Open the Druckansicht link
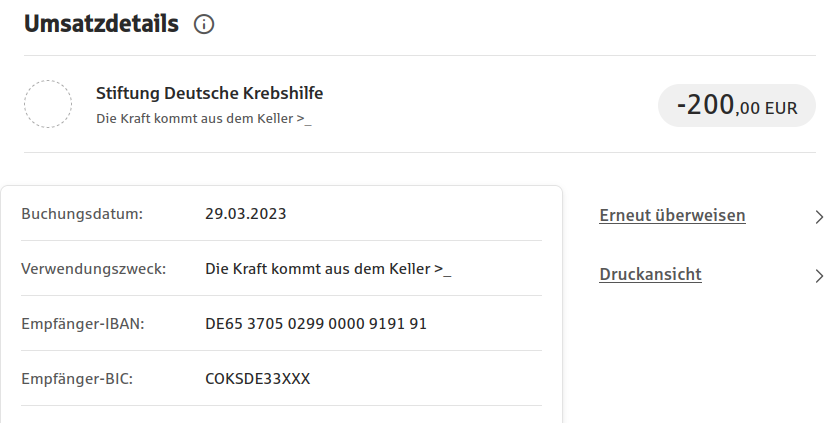Image resolution: width=832 pixels, height=423 pixels. pyautogui.click(x=650, y=275)
